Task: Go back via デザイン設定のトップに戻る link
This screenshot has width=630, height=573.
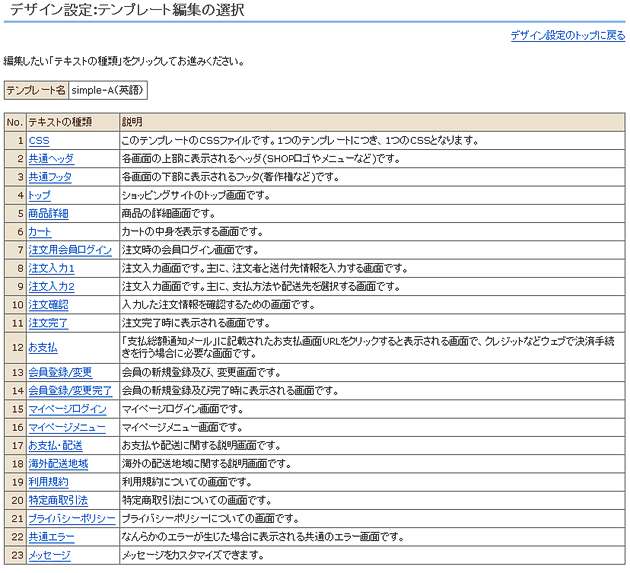Action: [x=567, y=36]
